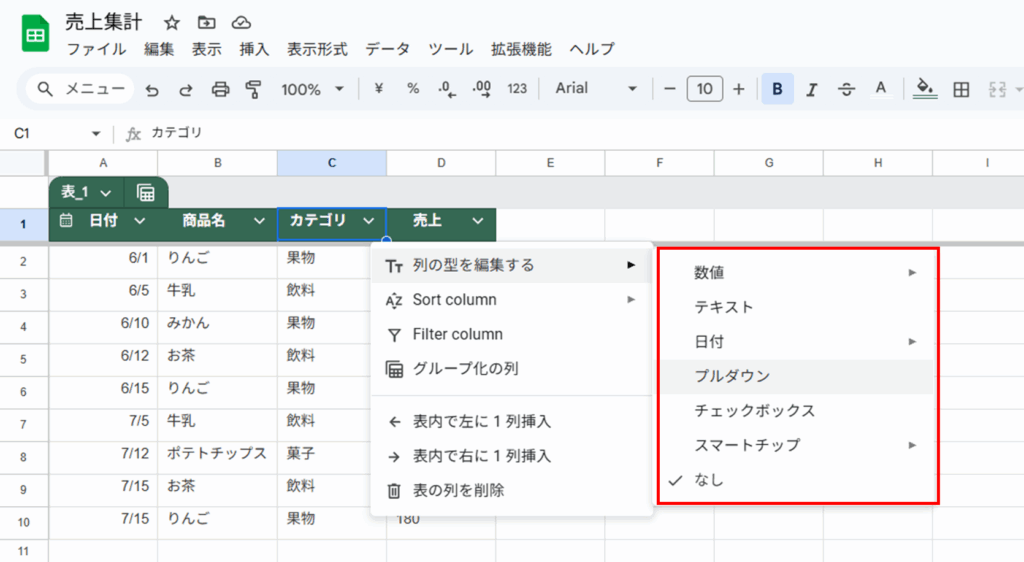Open the Google Sheets home icon
This screenshot has height=562, width=1024.
point(35,33)
